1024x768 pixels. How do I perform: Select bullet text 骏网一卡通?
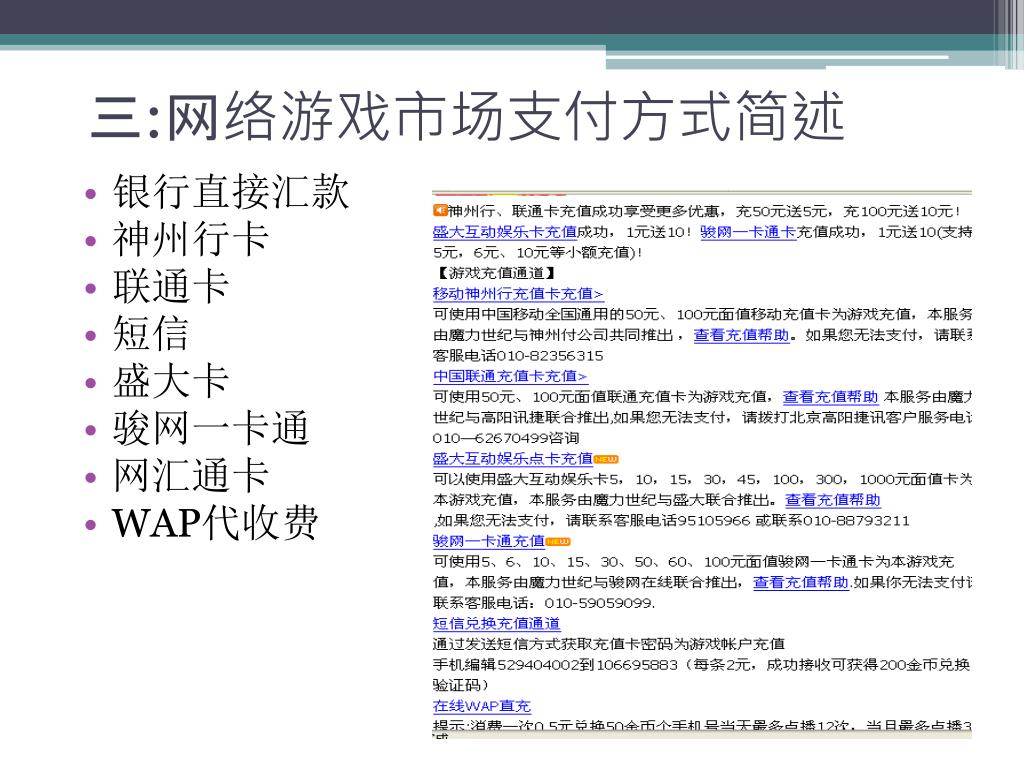(x=211, y=428)
